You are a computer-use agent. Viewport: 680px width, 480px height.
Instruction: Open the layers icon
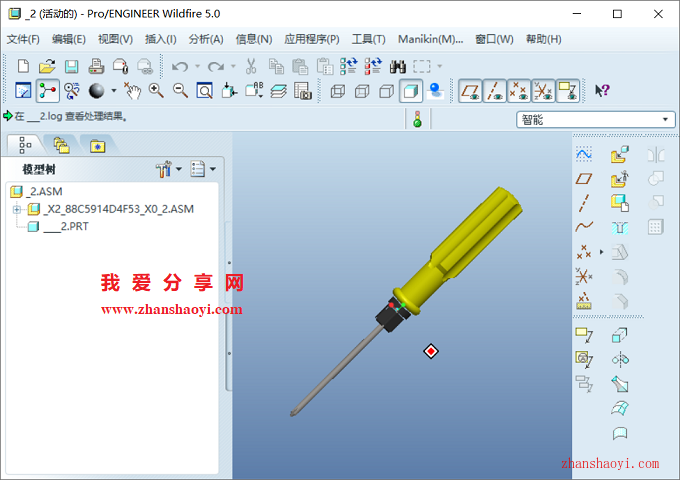click(278, 91)
